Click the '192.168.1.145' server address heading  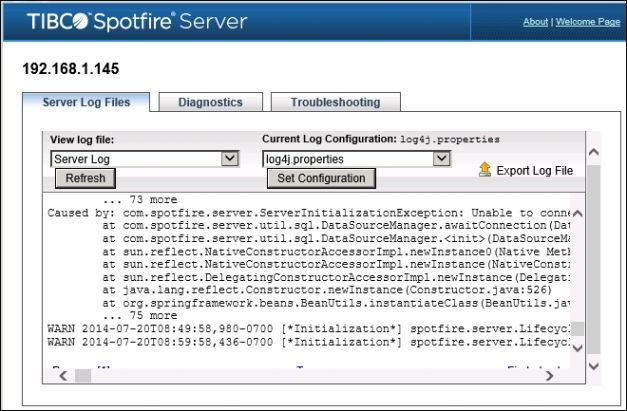(71, 69)
